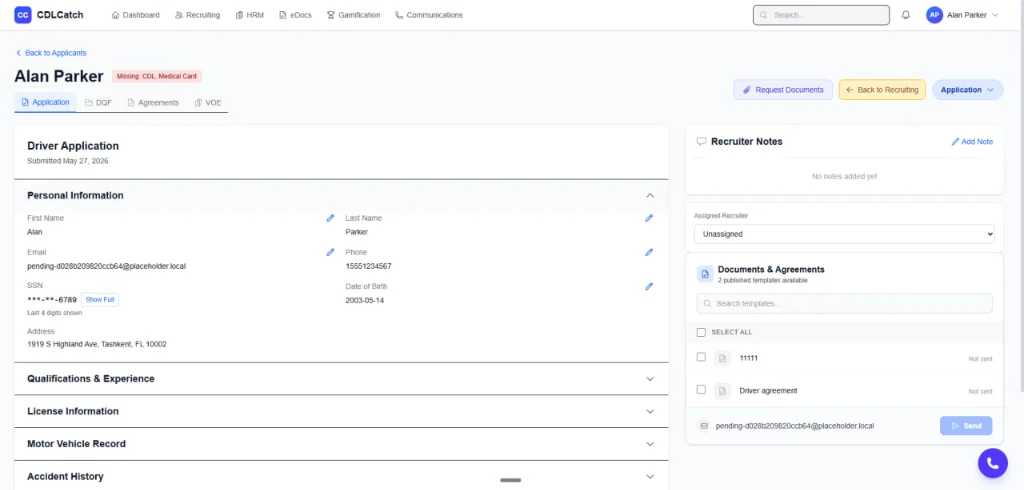The image size is (1024, 490).
Task: Select the Application tab
Action: [46, 103]
